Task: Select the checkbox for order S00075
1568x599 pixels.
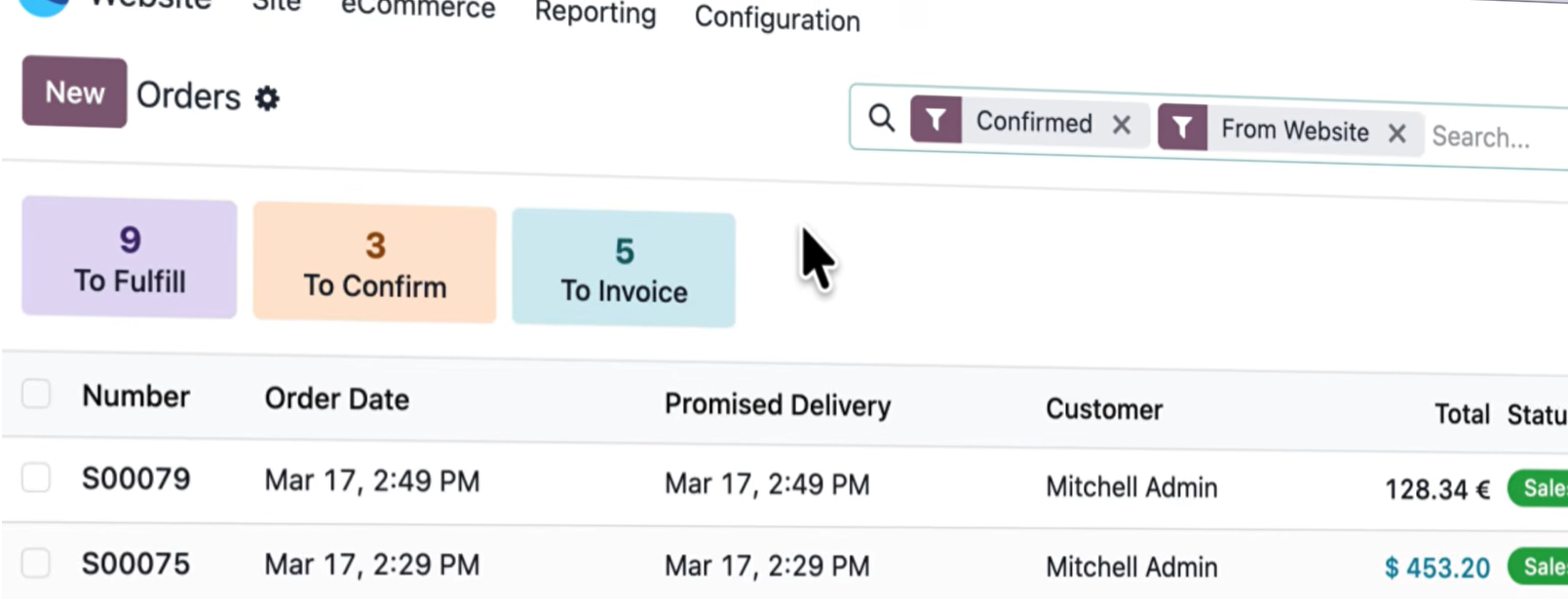Action: [36, 562]
